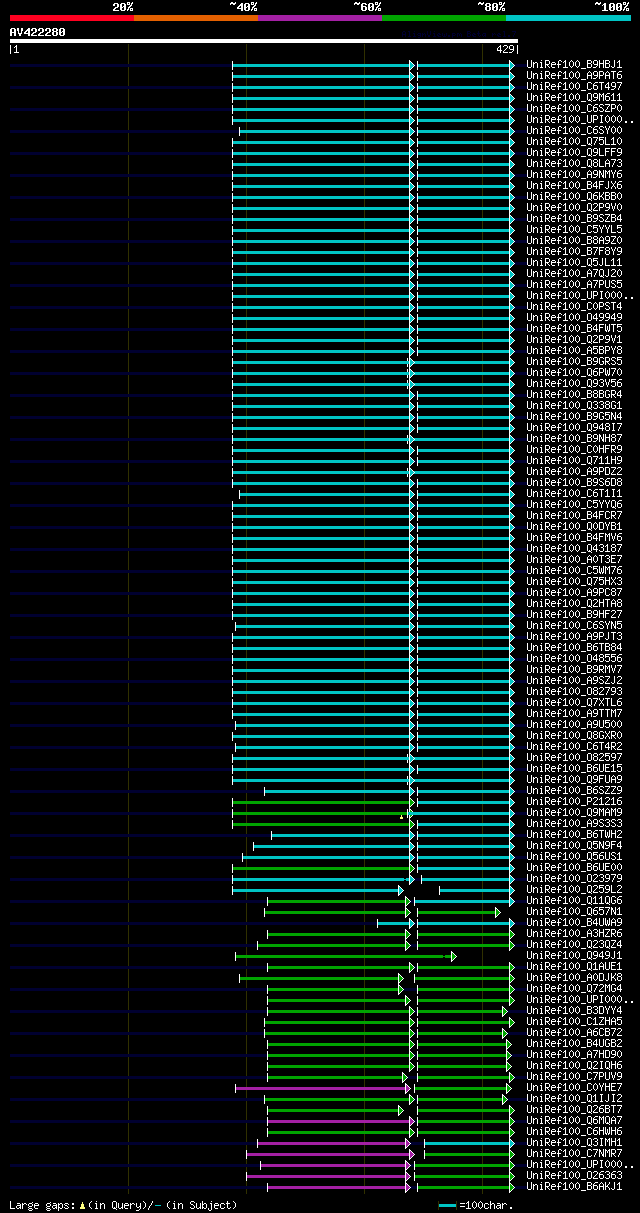Click the cyan ~100% identity legend bar

pos(568,18)
